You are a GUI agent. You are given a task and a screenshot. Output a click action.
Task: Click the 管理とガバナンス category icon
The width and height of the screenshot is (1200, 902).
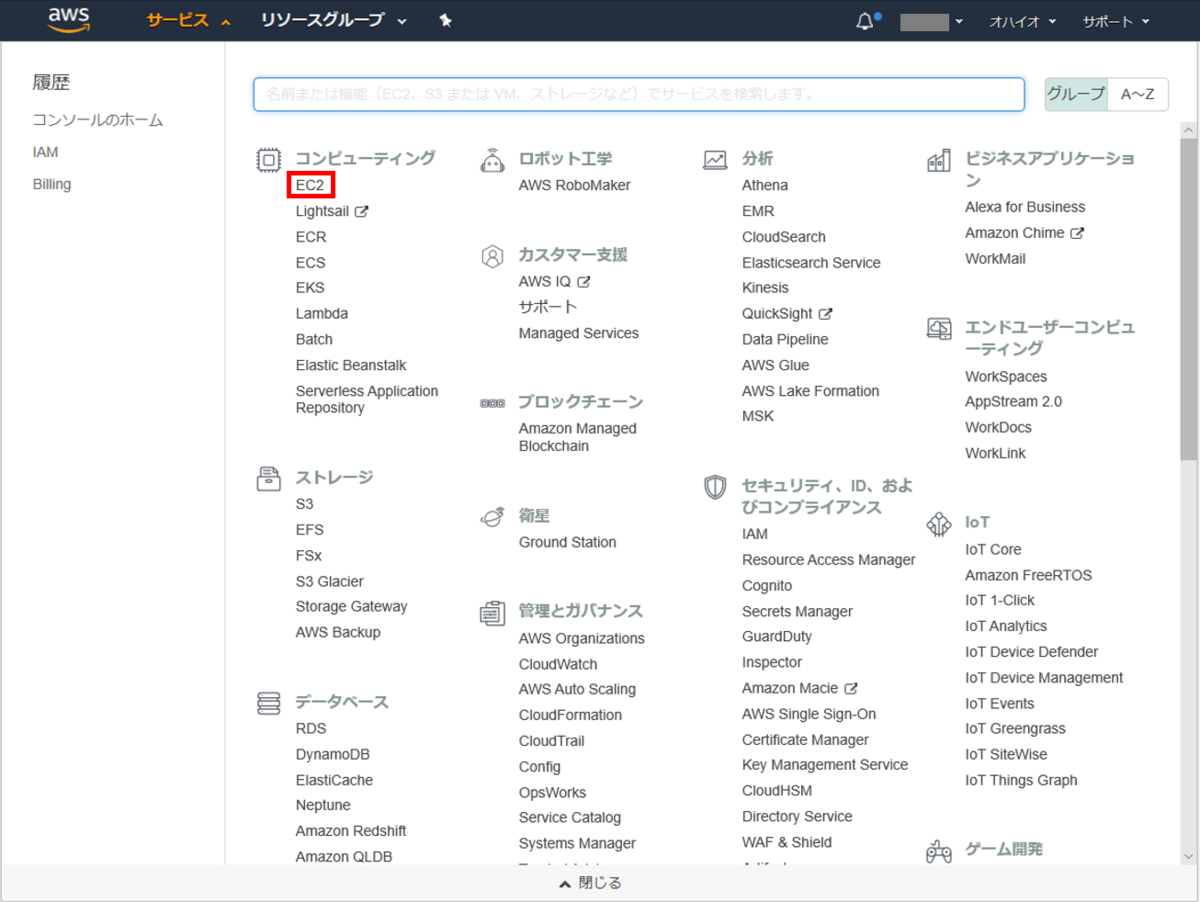[492, 612]
